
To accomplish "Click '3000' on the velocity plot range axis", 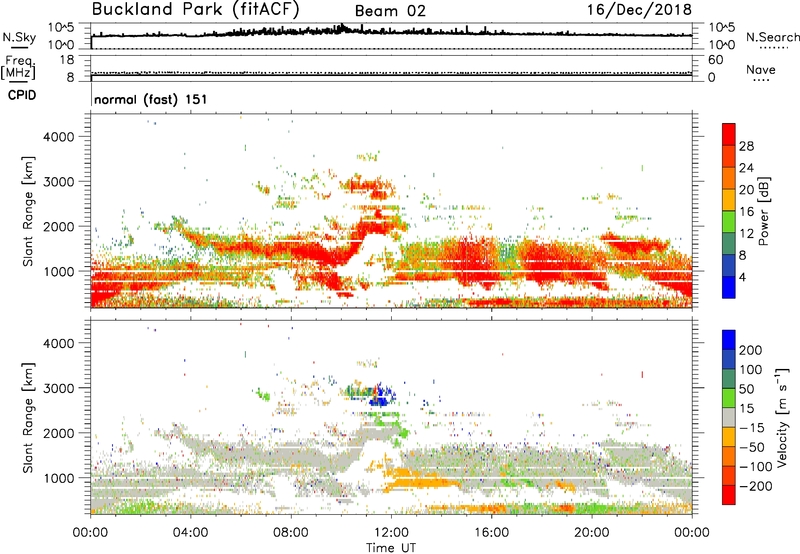I will 58,388.
